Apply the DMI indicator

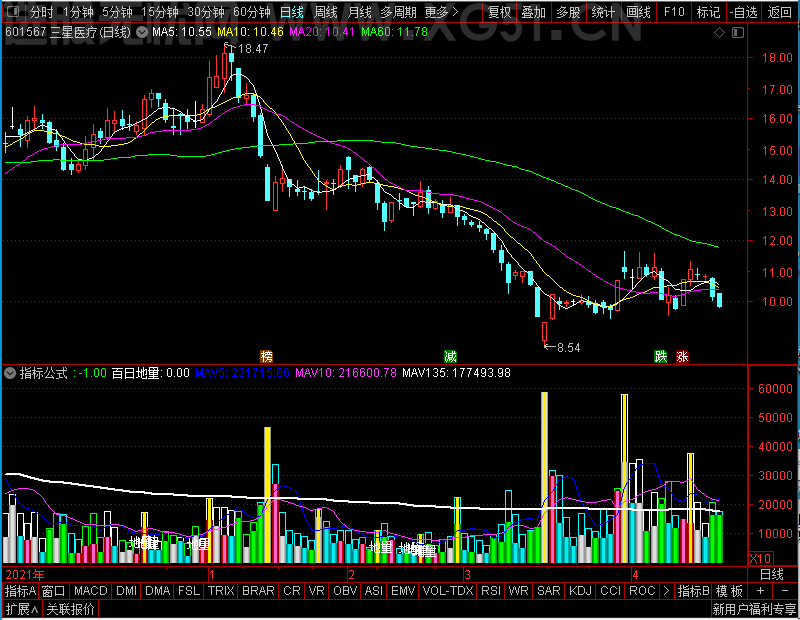click(x=127, y=591)
